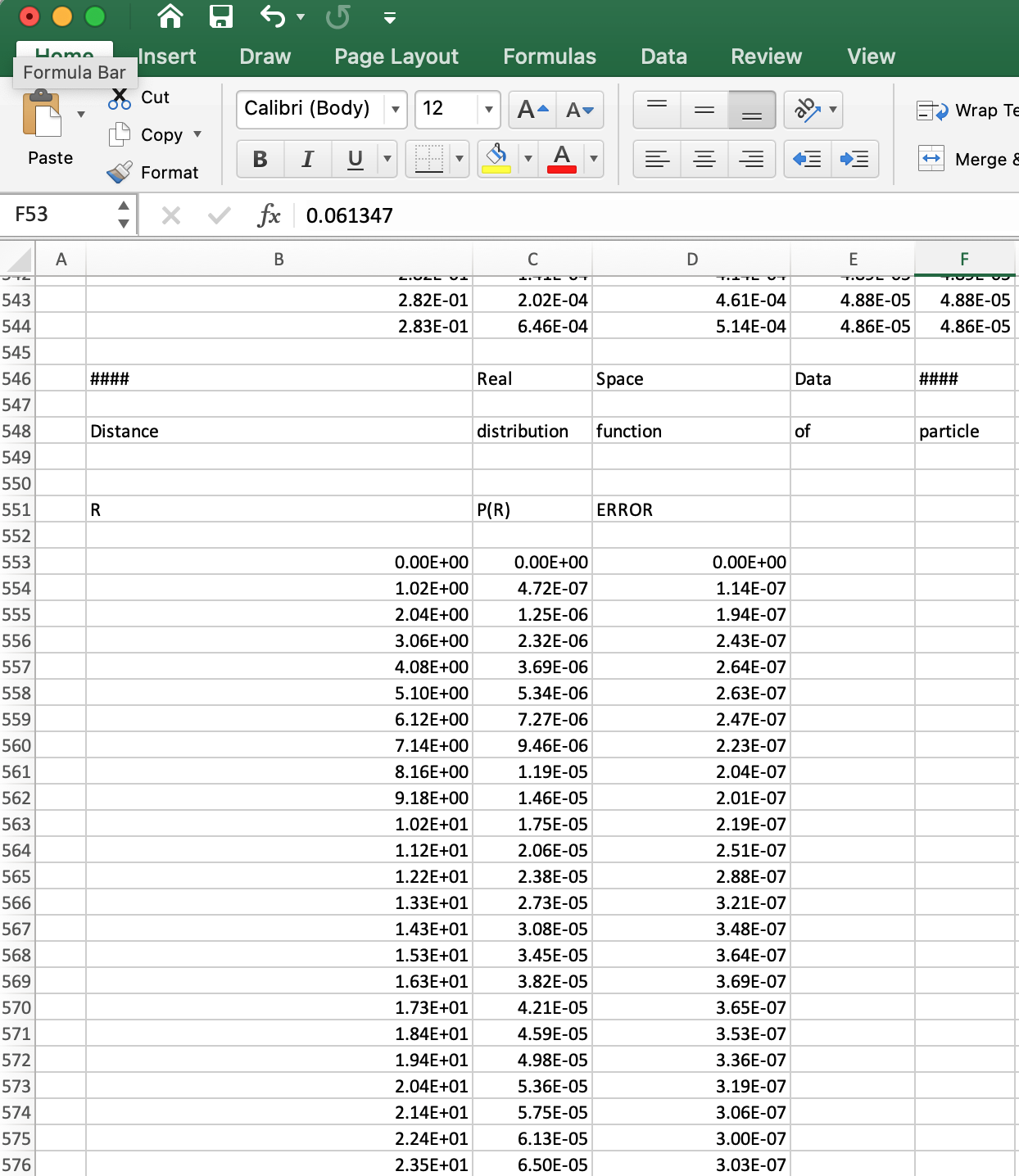Click cell 'particle' in row 548

pos(965,431)
